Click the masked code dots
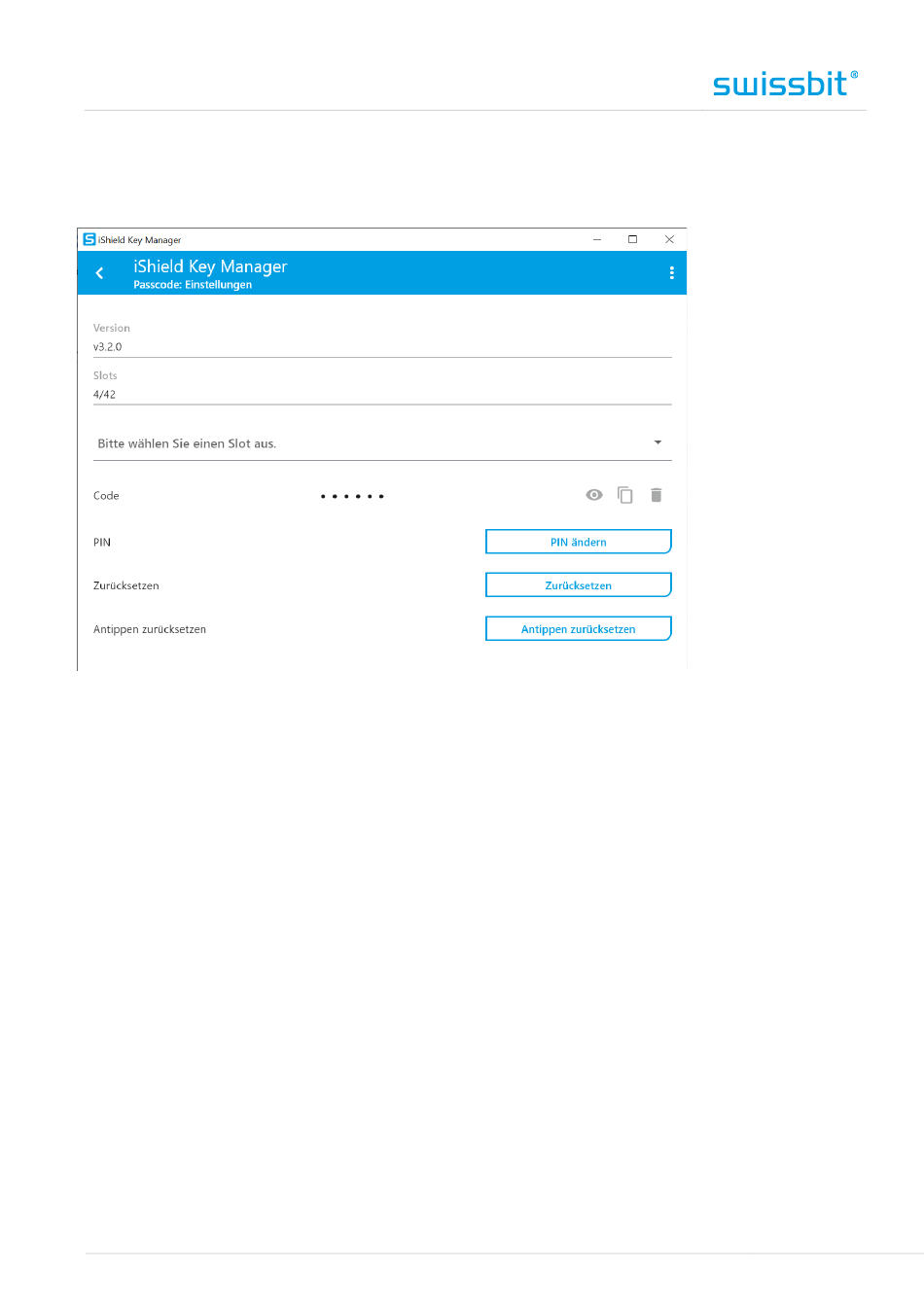 pyautogui.click(x=352, y=496)
